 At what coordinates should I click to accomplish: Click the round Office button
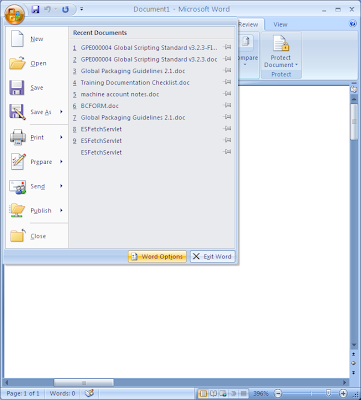(x=14, y=14)
